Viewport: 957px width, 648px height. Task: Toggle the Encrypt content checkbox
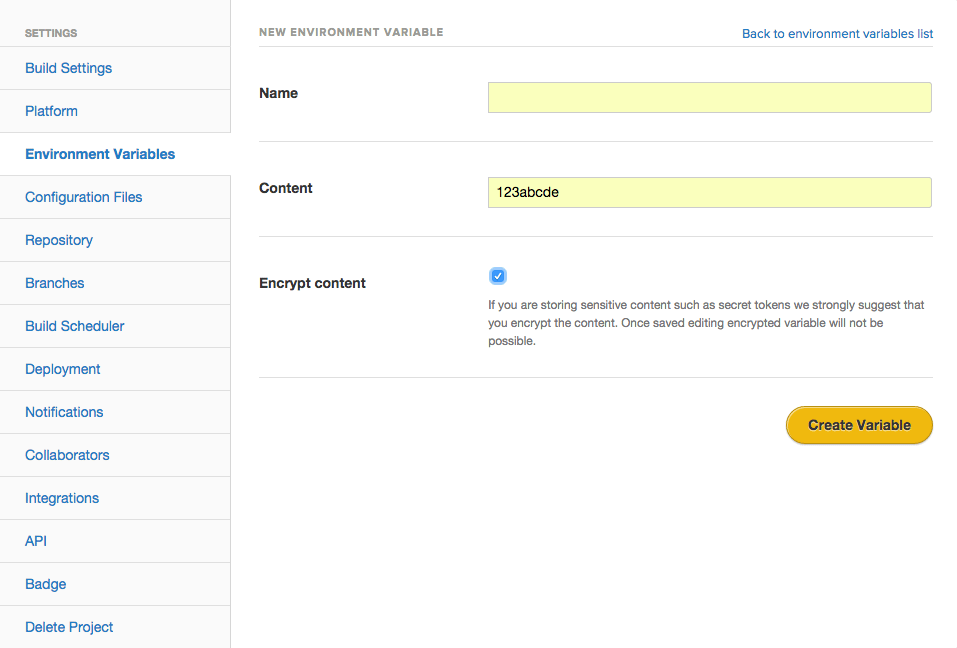(x=497, y=276)
